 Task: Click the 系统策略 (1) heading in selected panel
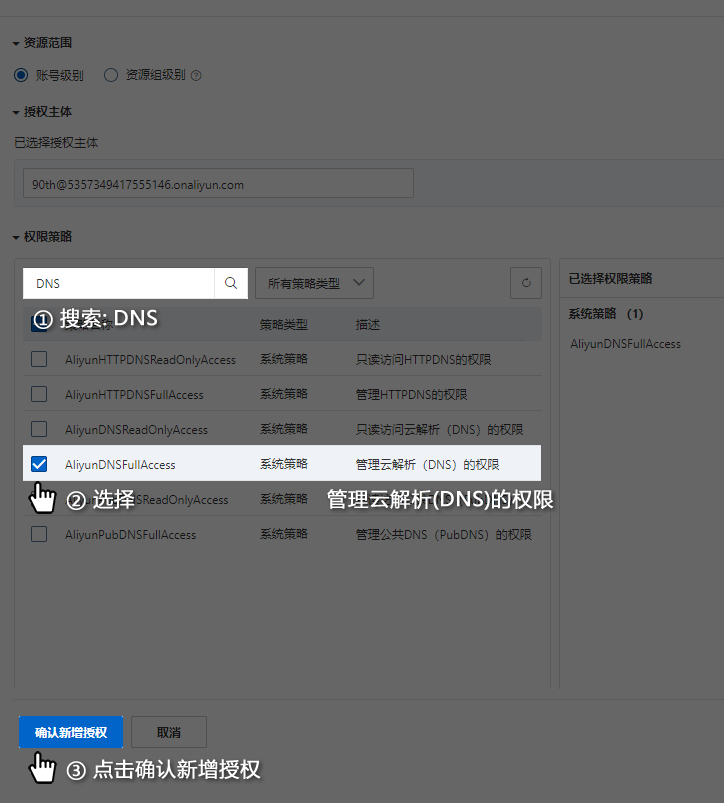point(606,313)
